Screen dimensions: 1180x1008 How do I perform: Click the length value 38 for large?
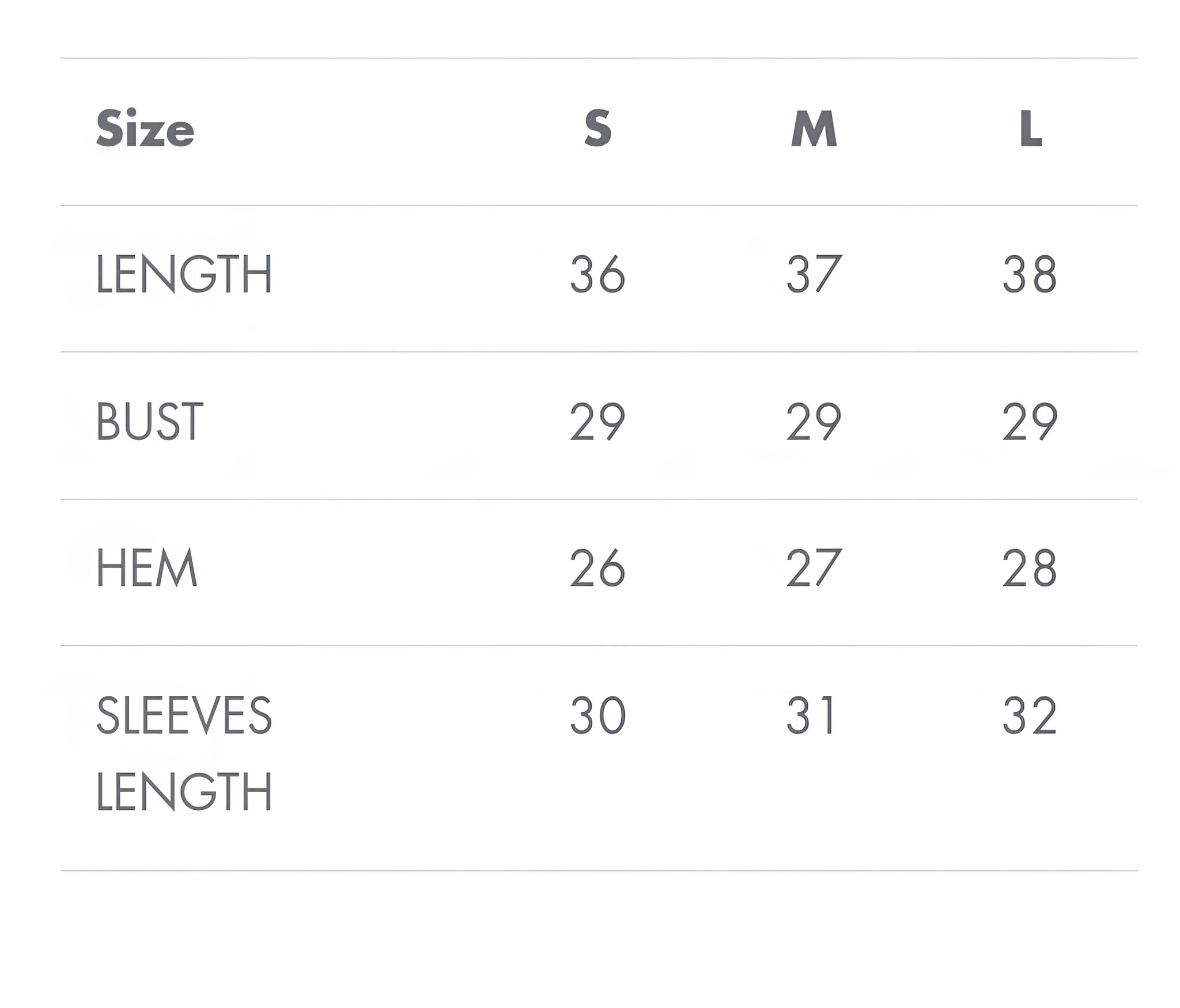(1030, 274)
